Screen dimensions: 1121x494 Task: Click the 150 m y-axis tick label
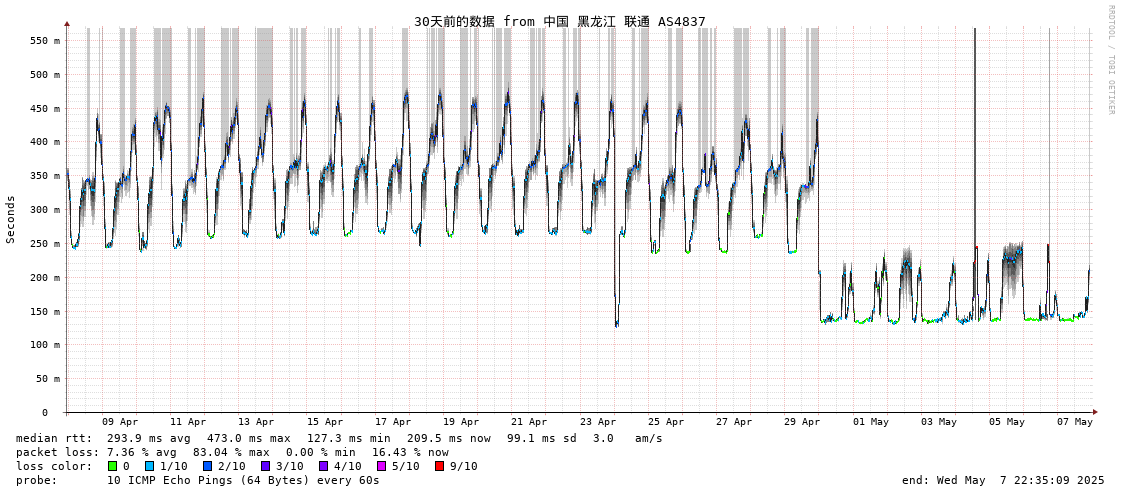(x=45, y=312)
